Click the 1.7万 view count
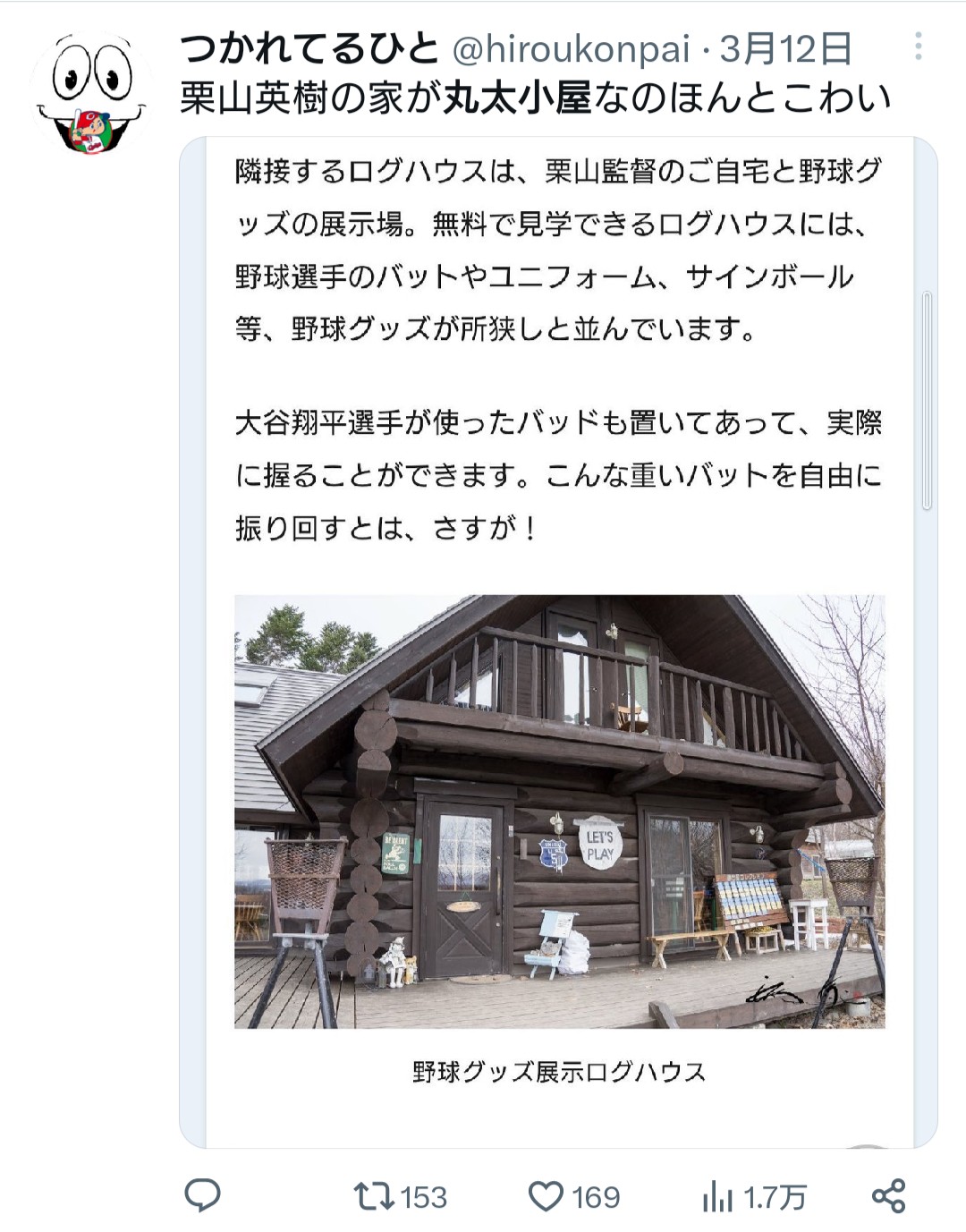966x1232 pixels. click(x=775, y=1197)
